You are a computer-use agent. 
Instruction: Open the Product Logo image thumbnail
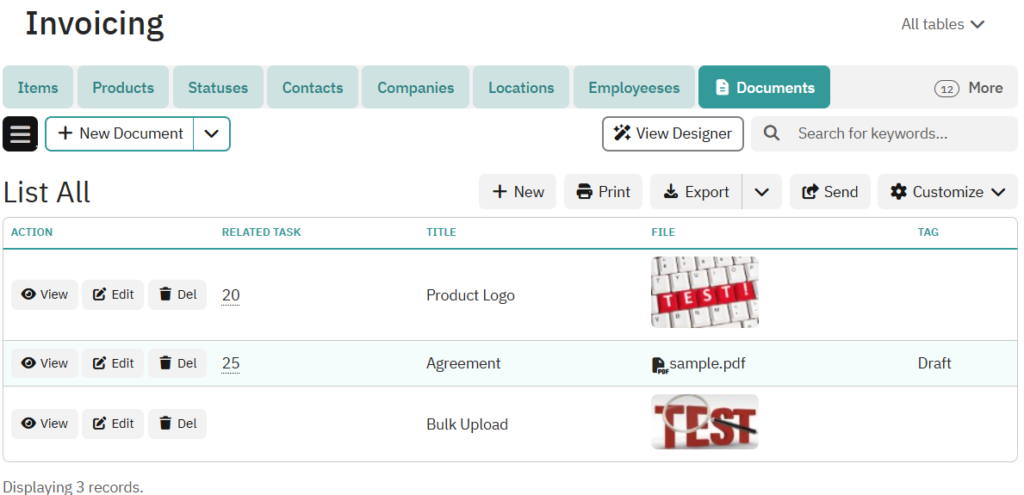click(x=704, y=292)
